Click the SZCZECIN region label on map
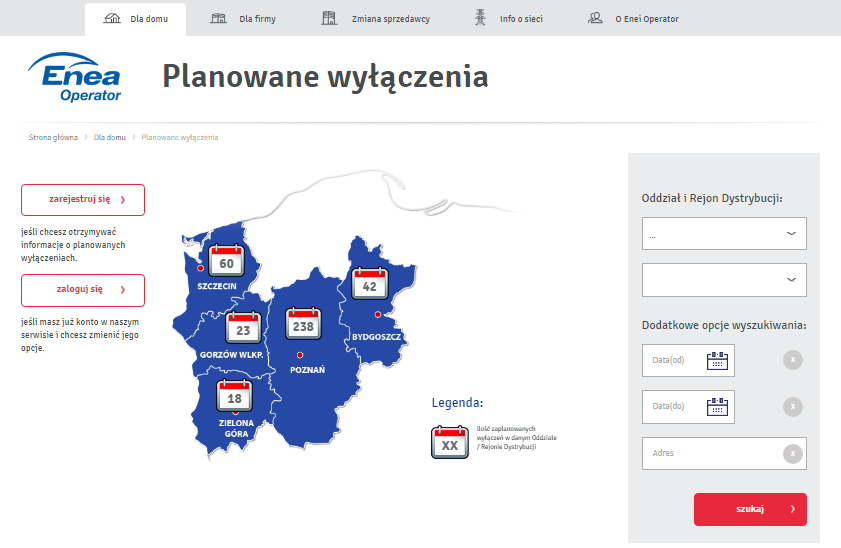This screenshot has width=841, height=548. point(217,286)
